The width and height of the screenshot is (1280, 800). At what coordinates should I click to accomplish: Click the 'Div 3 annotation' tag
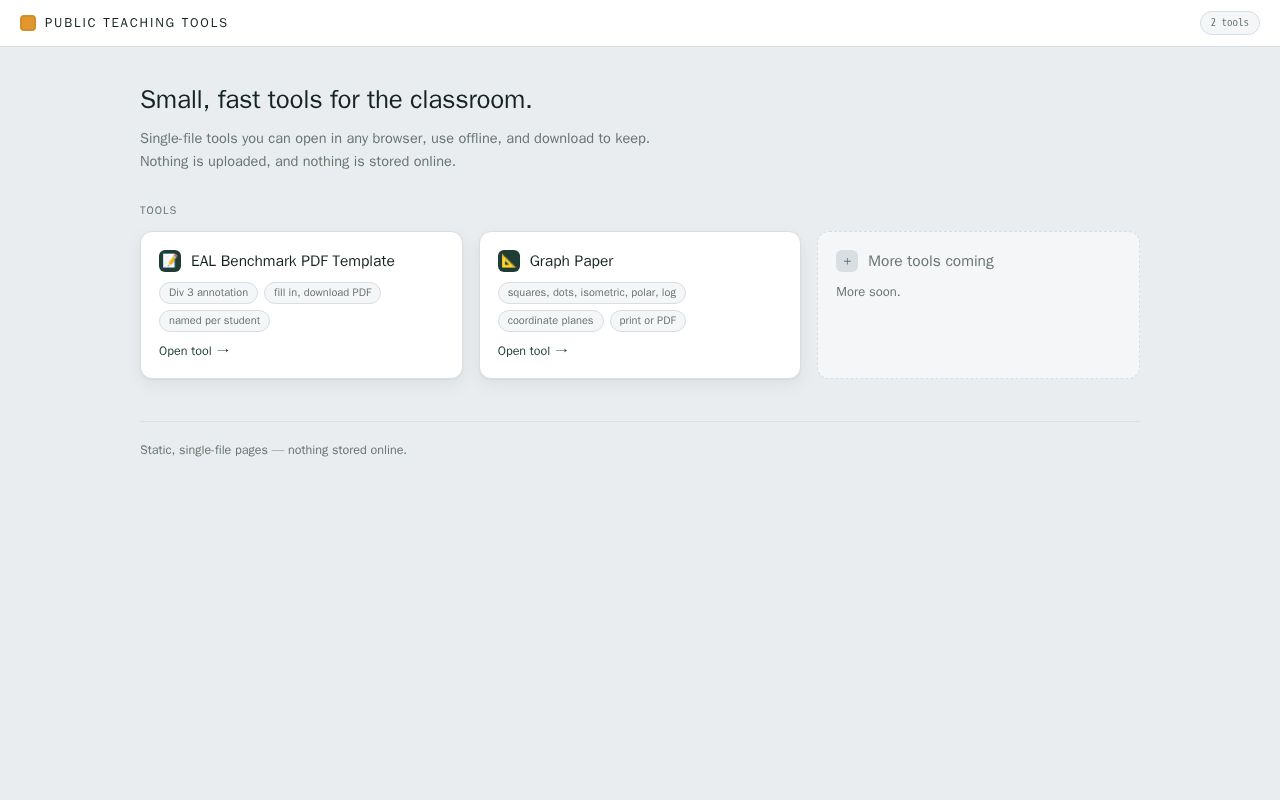(x=208, y=293)
